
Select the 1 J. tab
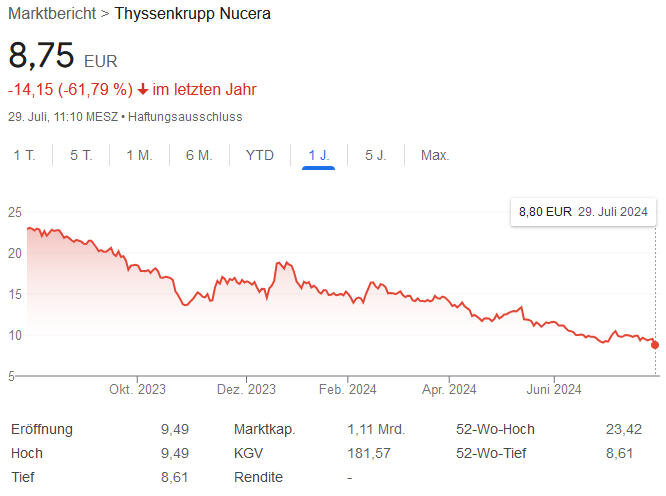coord(319,155)
